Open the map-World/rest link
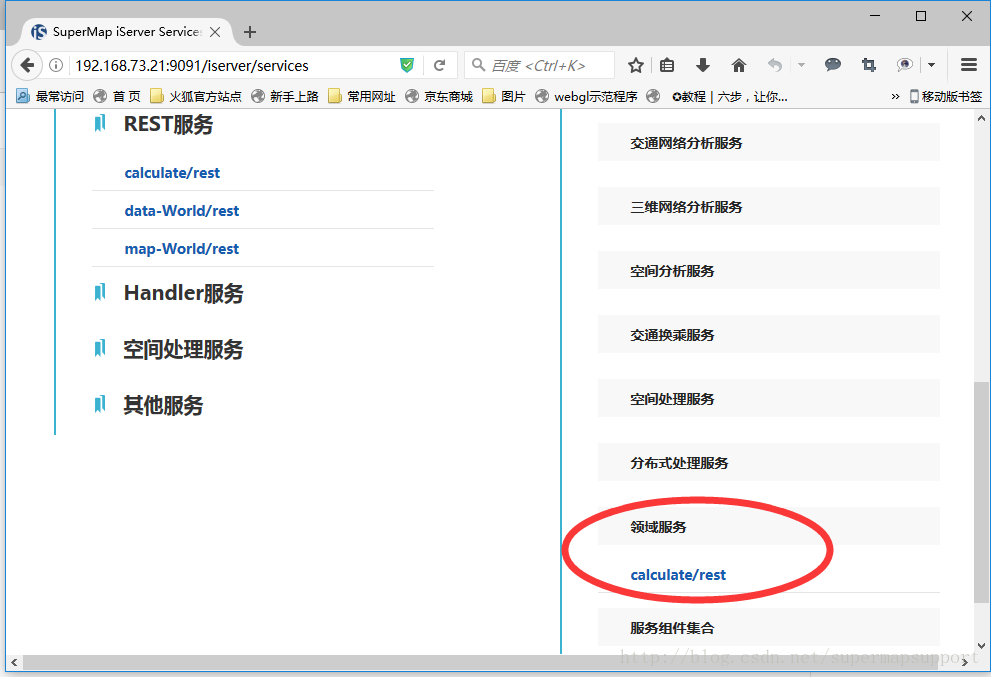The height and width of the screenshot is (677, 991). 181,248
